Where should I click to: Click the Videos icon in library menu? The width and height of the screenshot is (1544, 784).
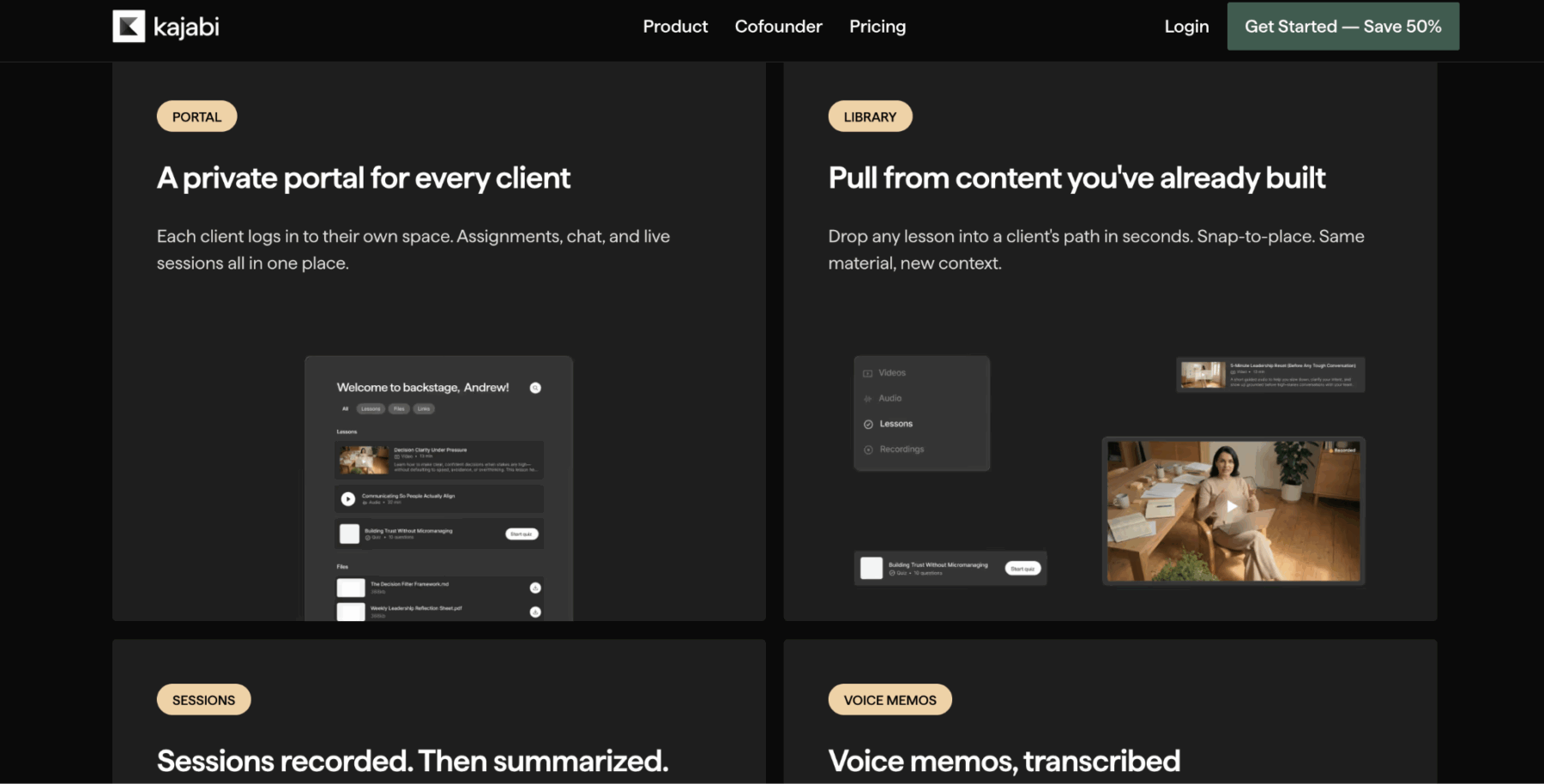click(868, 373)
